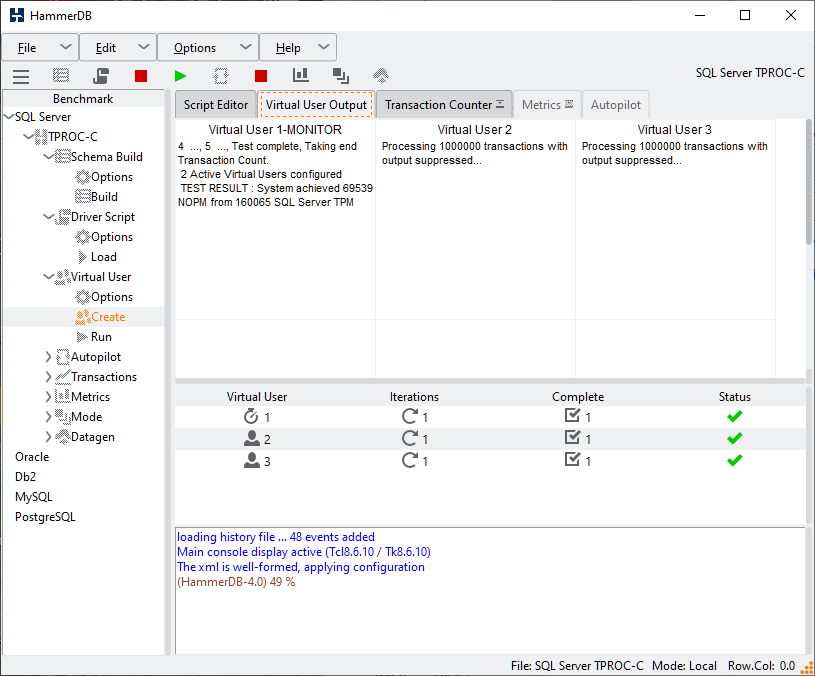
Task: Expand the Autopilot tree node
Action: (x=48, y=357)
